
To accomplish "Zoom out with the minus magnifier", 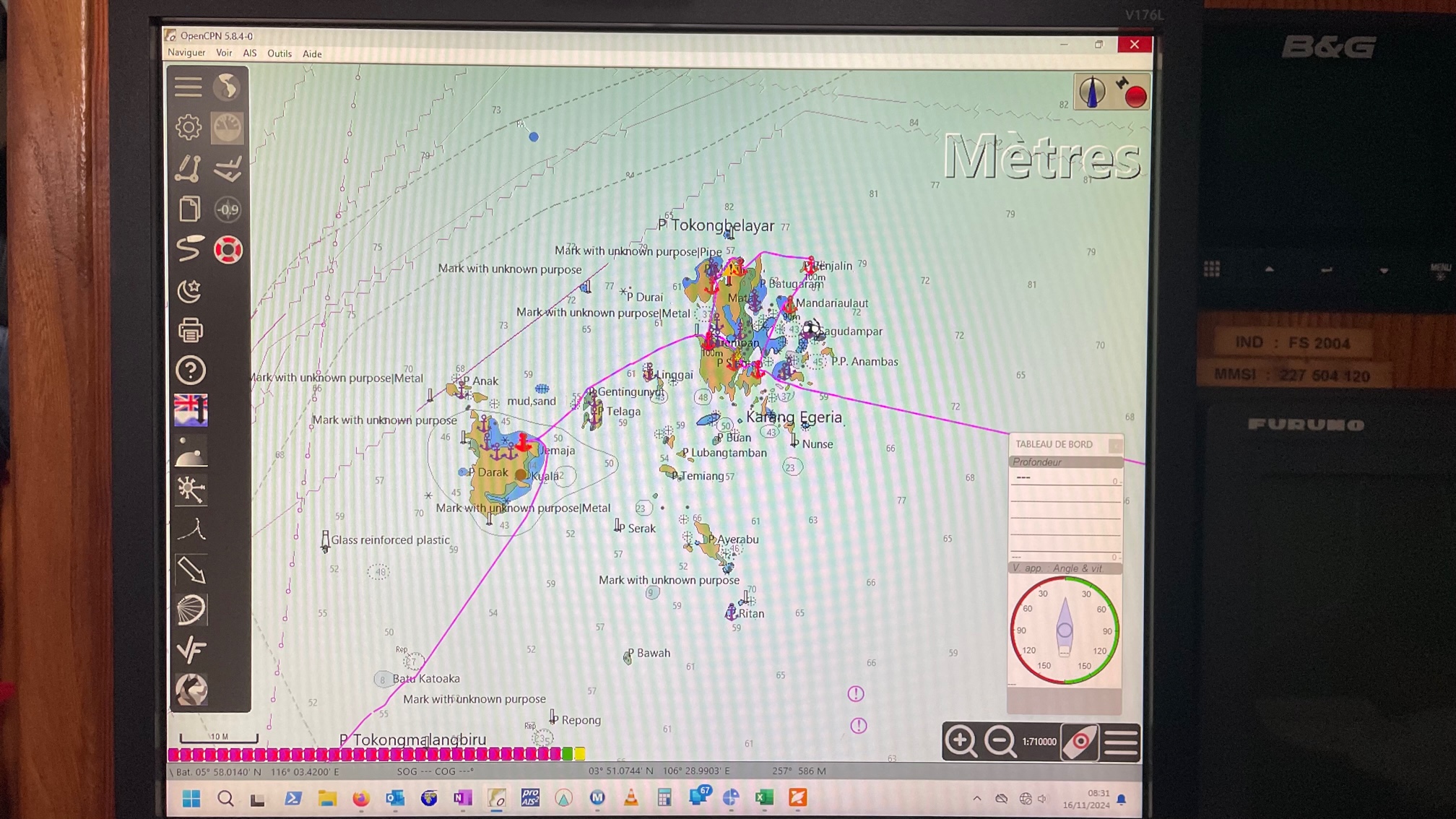I will [x=1000, y=742].
